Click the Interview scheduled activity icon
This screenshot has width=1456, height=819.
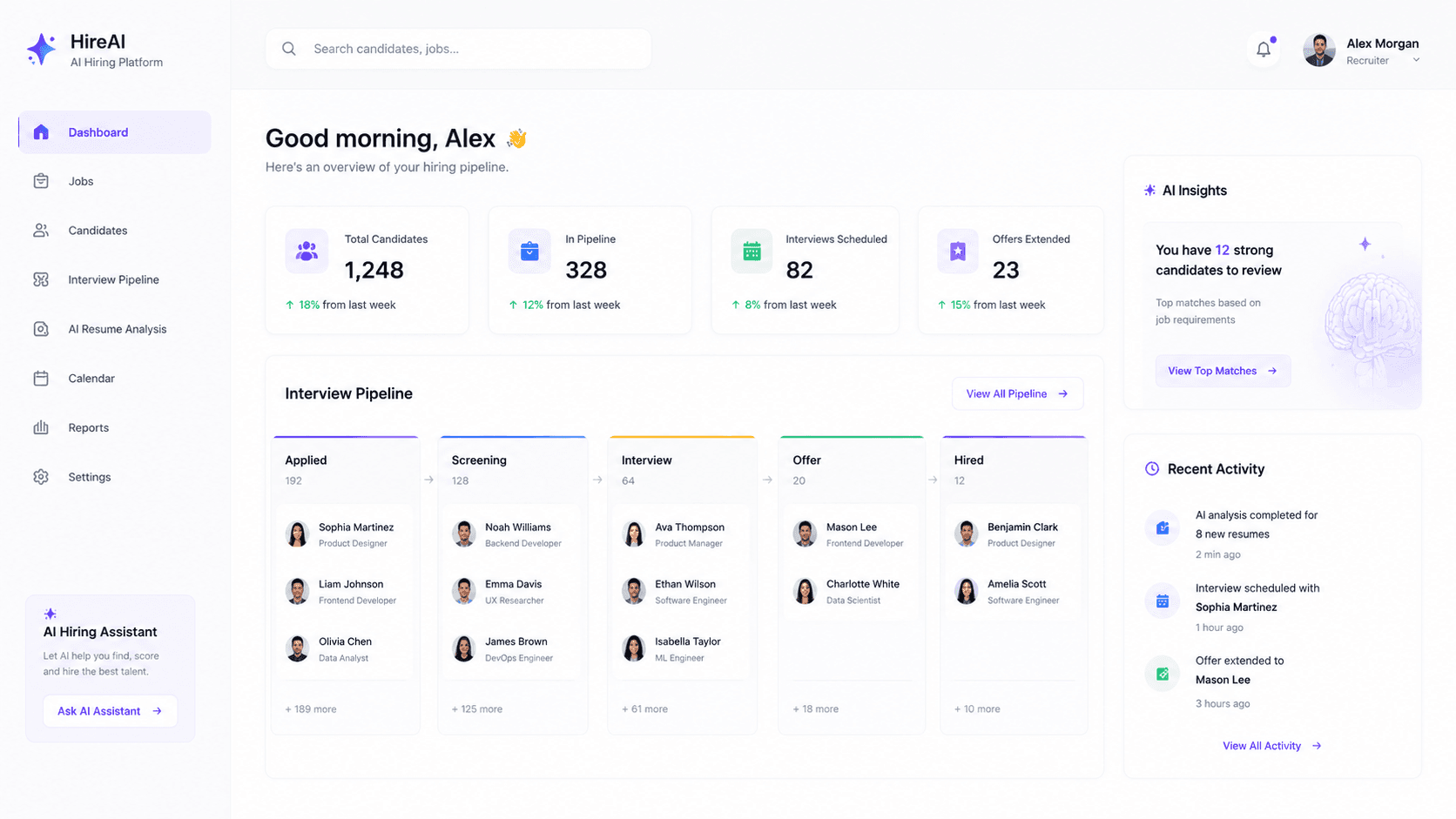tap(1163, 601)
